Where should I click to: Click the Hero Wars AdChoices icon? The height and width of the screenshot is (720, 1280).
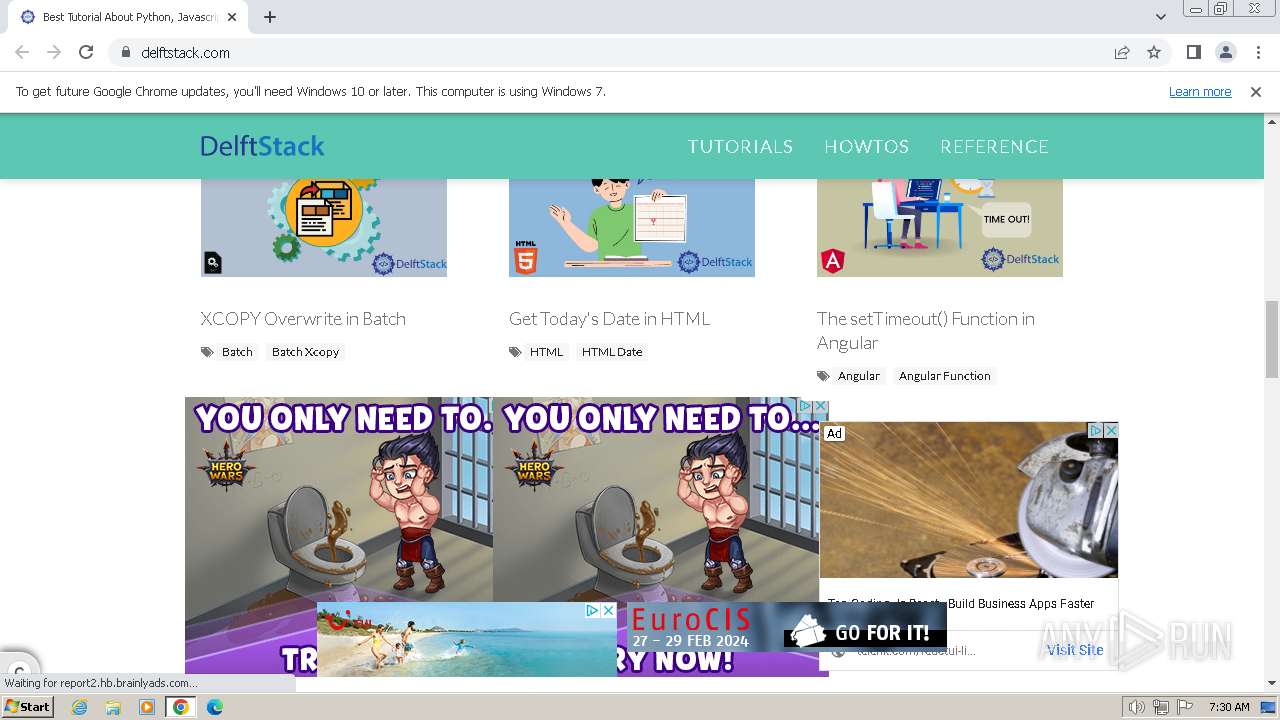tap(805, 406)
